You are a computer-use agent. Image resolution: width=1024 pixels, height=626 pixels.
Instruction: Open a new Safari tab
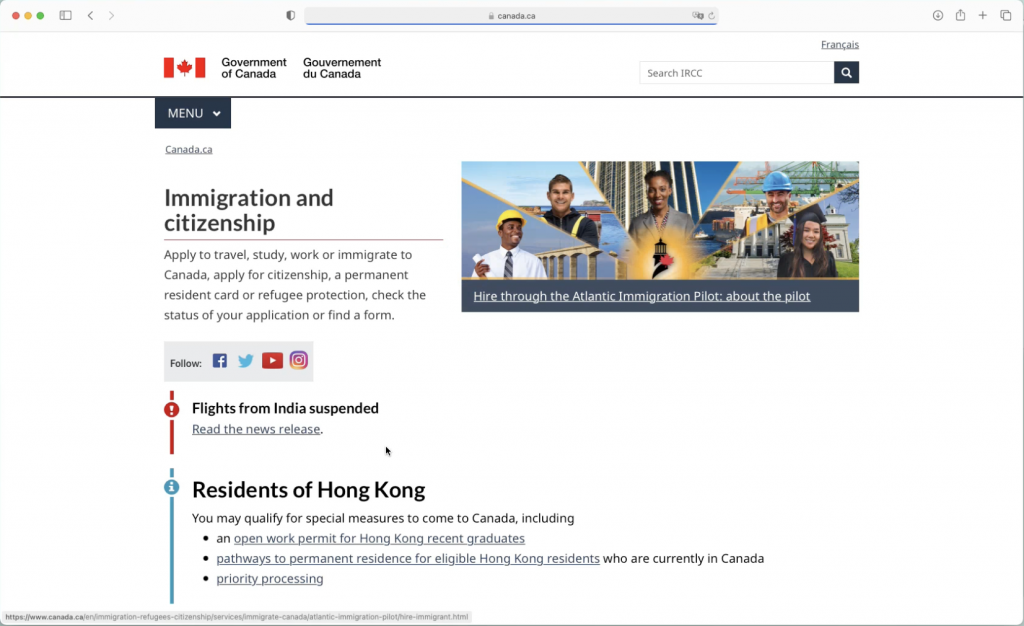(983, 16)
